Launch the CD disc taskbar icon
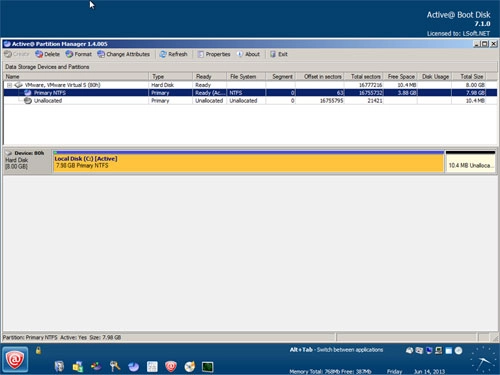Image resolution: width=500 pixels, height=375 pixels. point(190,367)
